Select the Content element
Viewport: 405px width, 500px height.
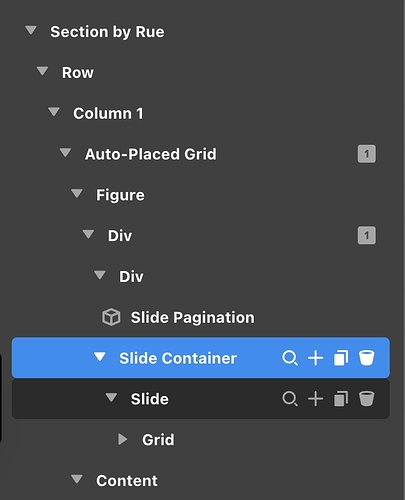click(x=127, y=481)
